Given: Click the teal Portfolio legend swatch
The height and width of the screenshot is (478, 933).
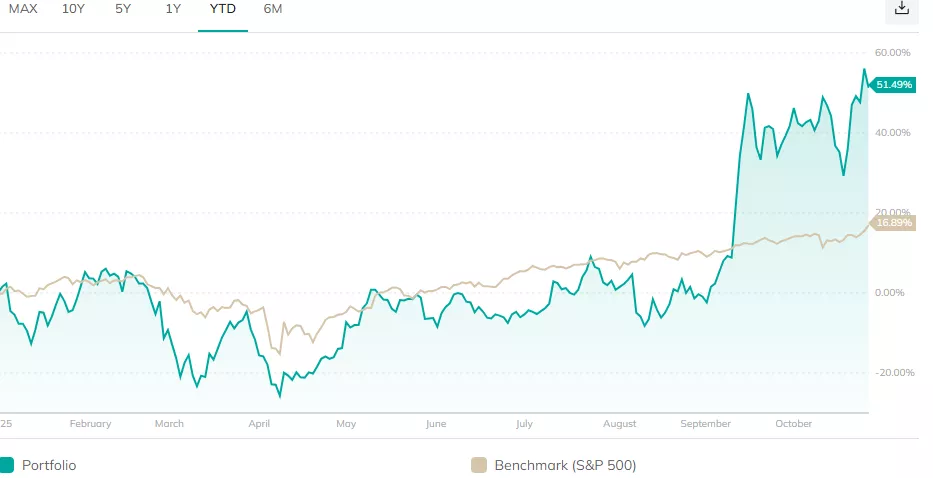Looking at the screenshot, I should tap(7, 465).
